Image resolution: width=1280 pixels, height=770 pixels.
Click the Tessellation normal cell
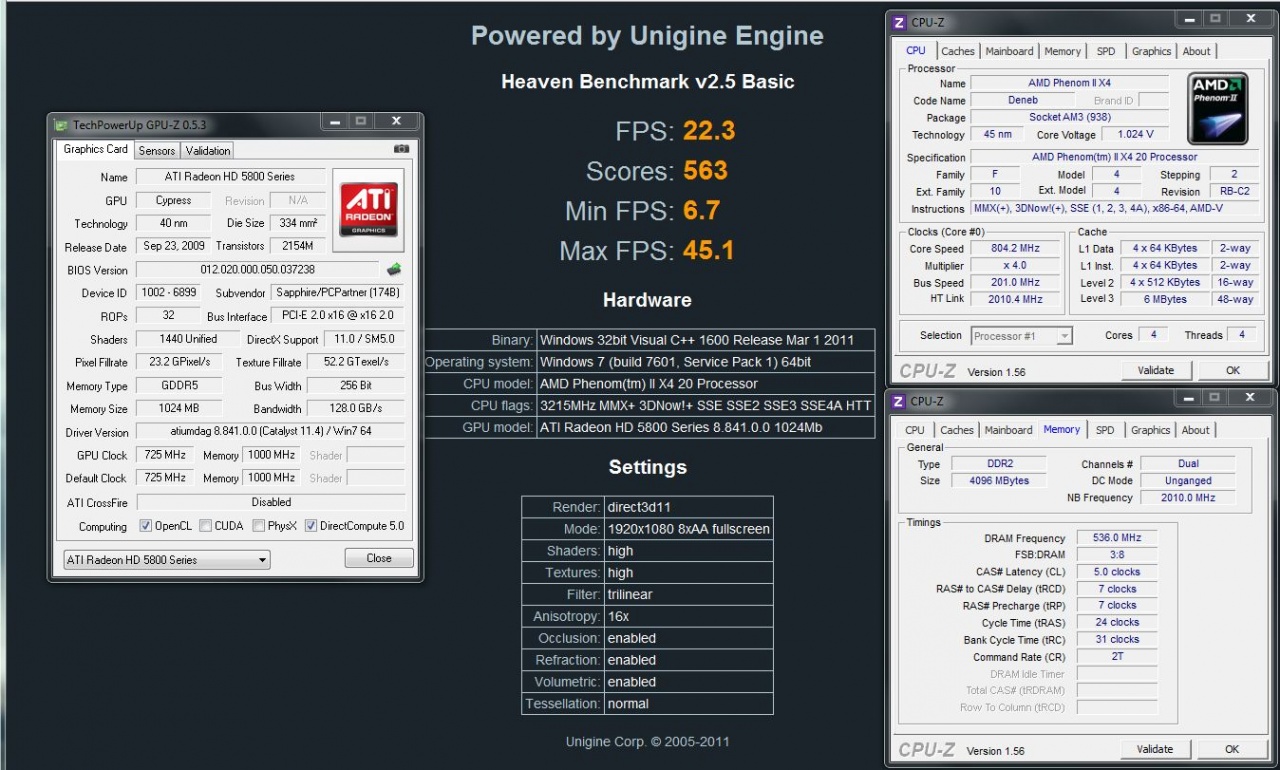[x=688, y=704]
